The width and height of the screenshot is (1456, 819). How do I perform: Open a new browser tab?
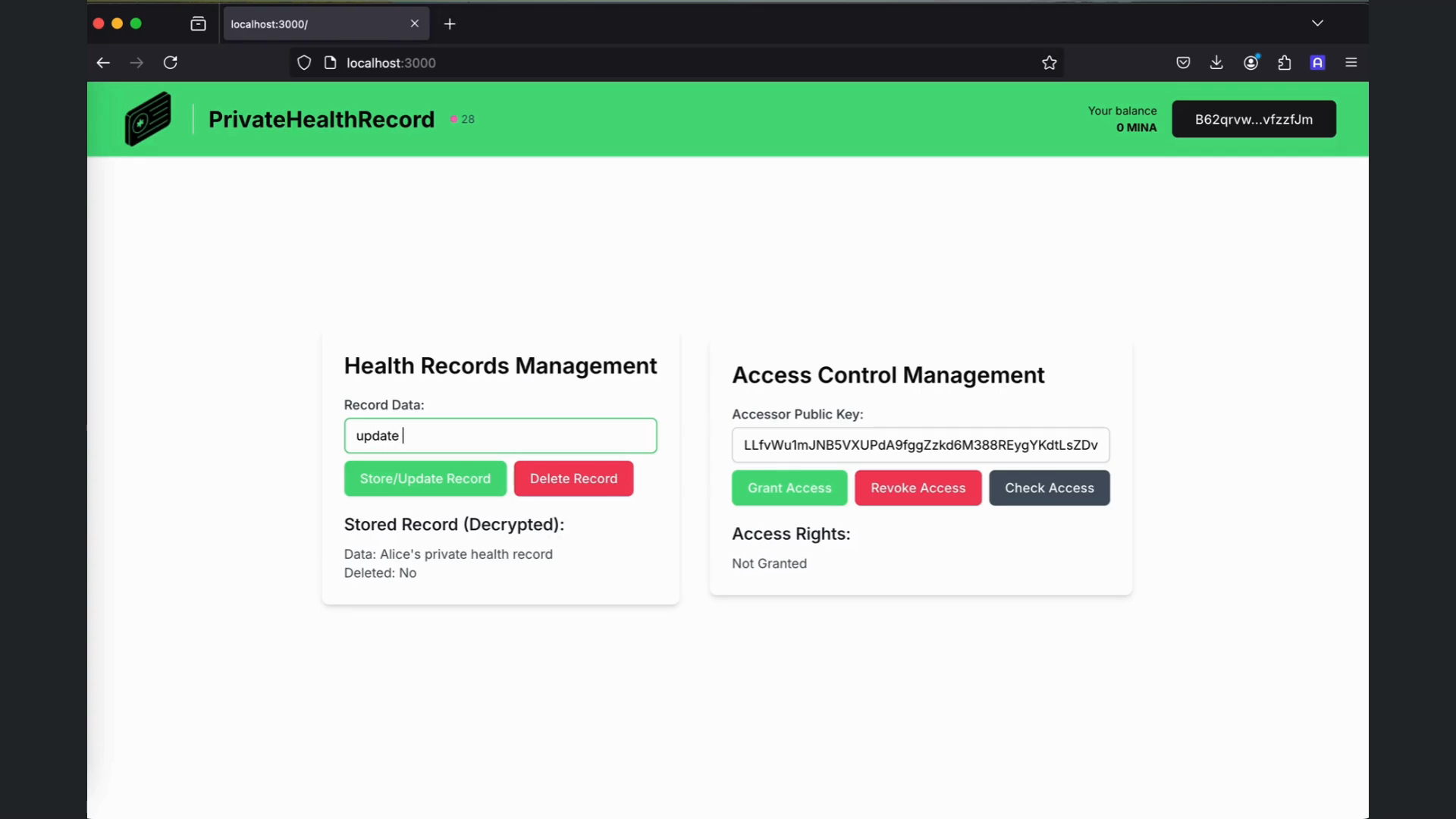(x=450, y=24)
